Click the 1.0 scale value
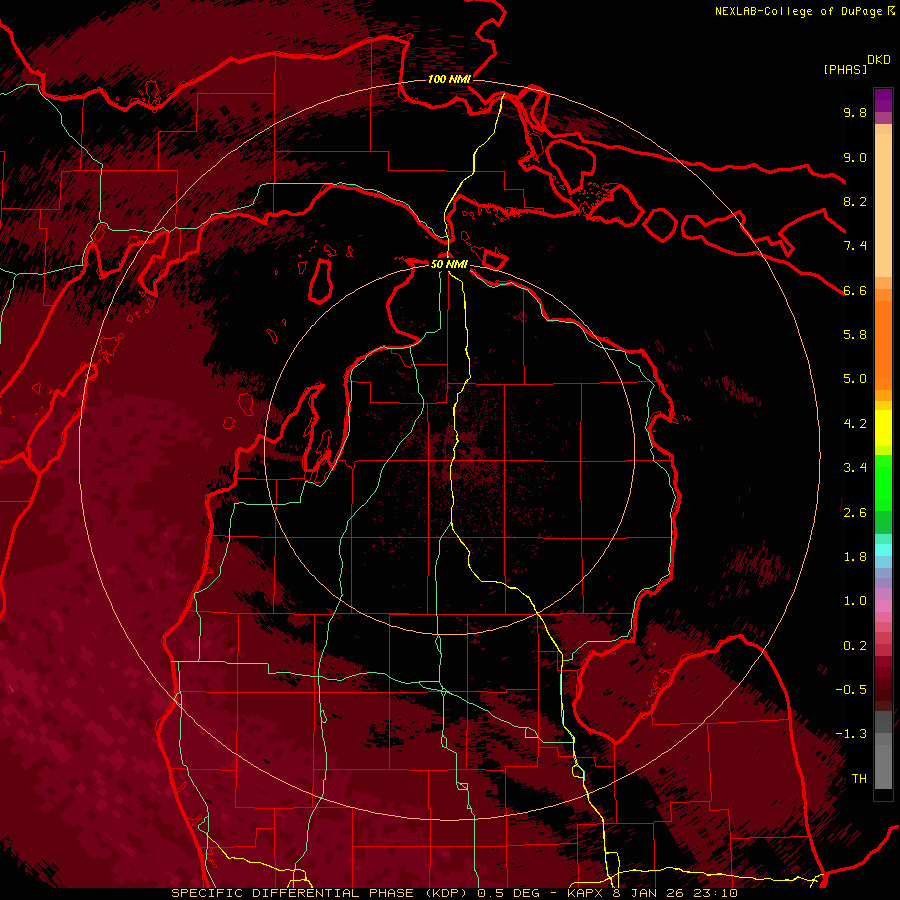Viewport: 900px width, 900px height. (855, 601)
